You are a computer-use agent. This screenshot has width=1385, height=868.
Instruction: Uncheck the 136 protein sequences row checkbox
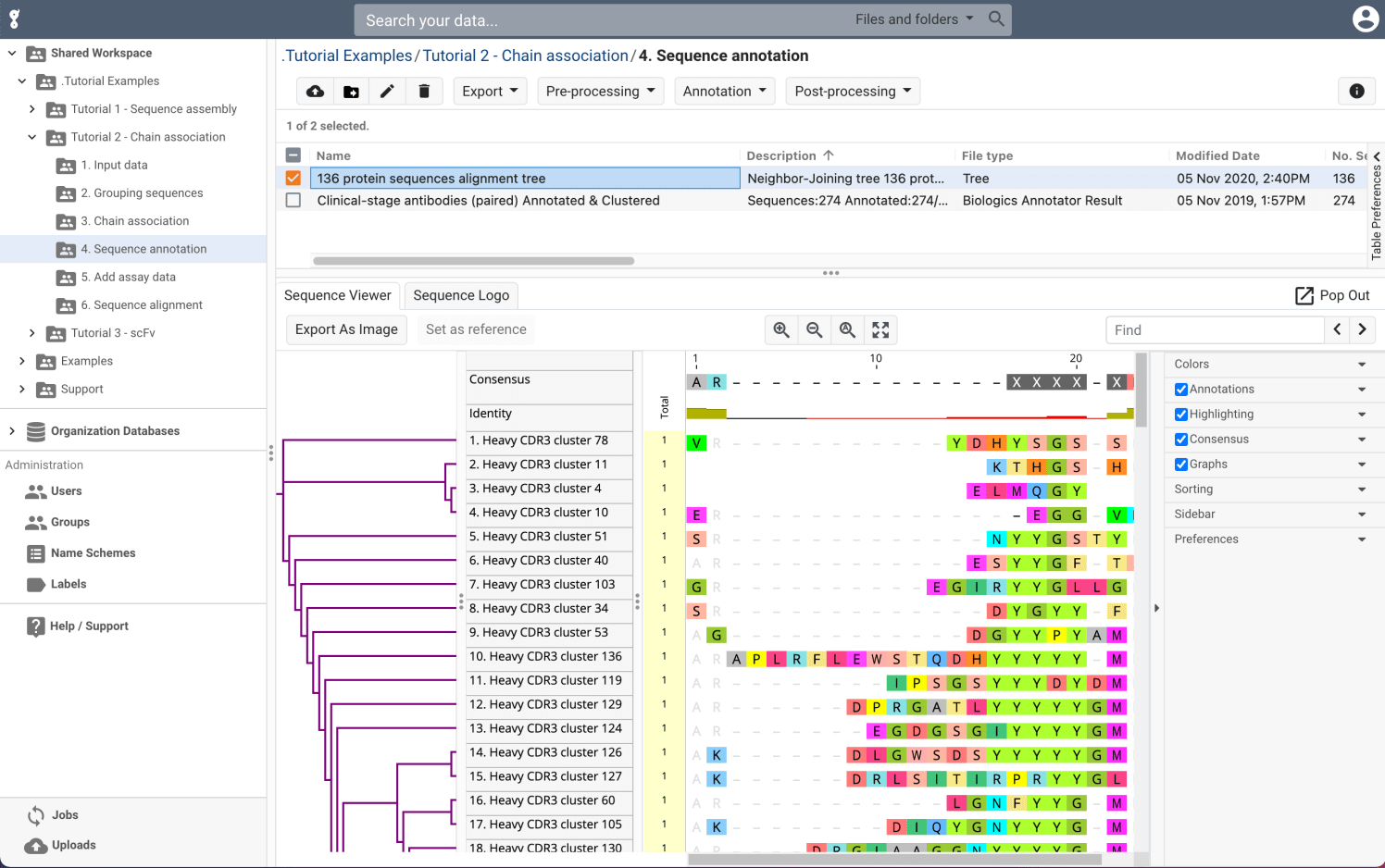coord(293,178)
